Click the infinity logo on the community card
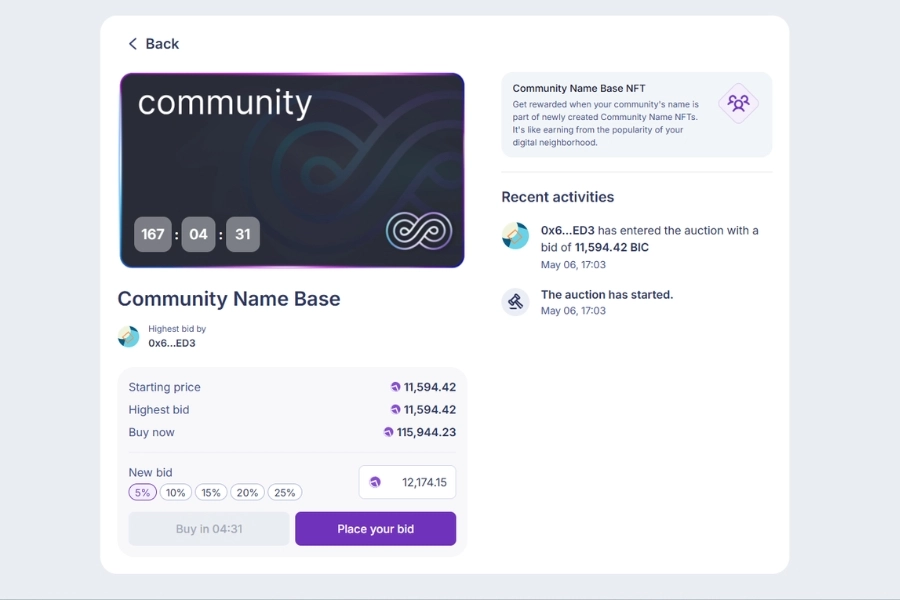The height and width of the screenshot is (600, 900). pyautogui.click(x=419, y=231)
